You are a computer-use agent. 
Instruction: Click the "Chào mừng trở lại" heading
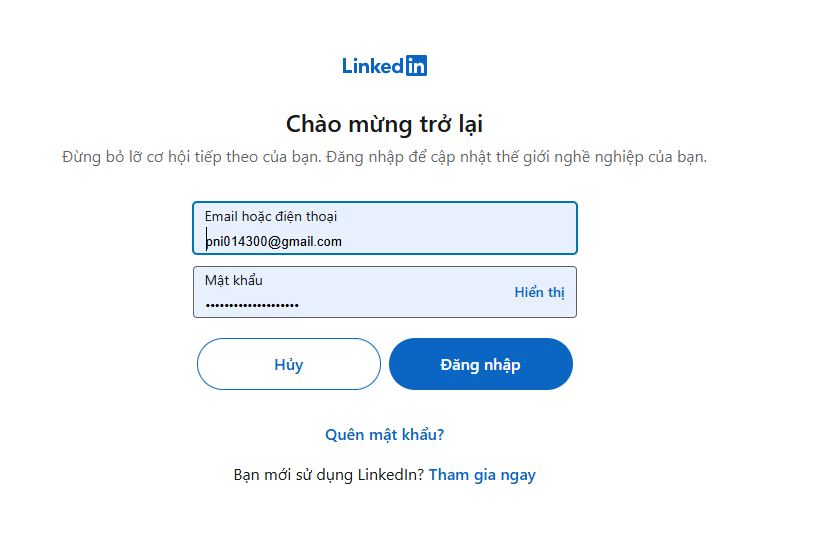point(384,123)
